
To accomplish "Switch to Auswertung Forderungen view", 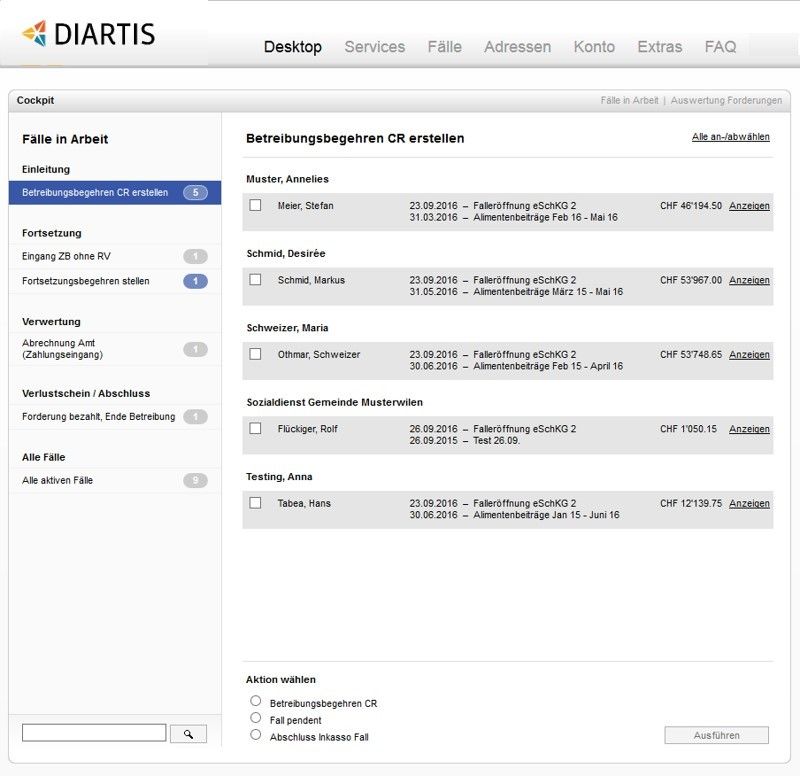I will tap(726, 101).
